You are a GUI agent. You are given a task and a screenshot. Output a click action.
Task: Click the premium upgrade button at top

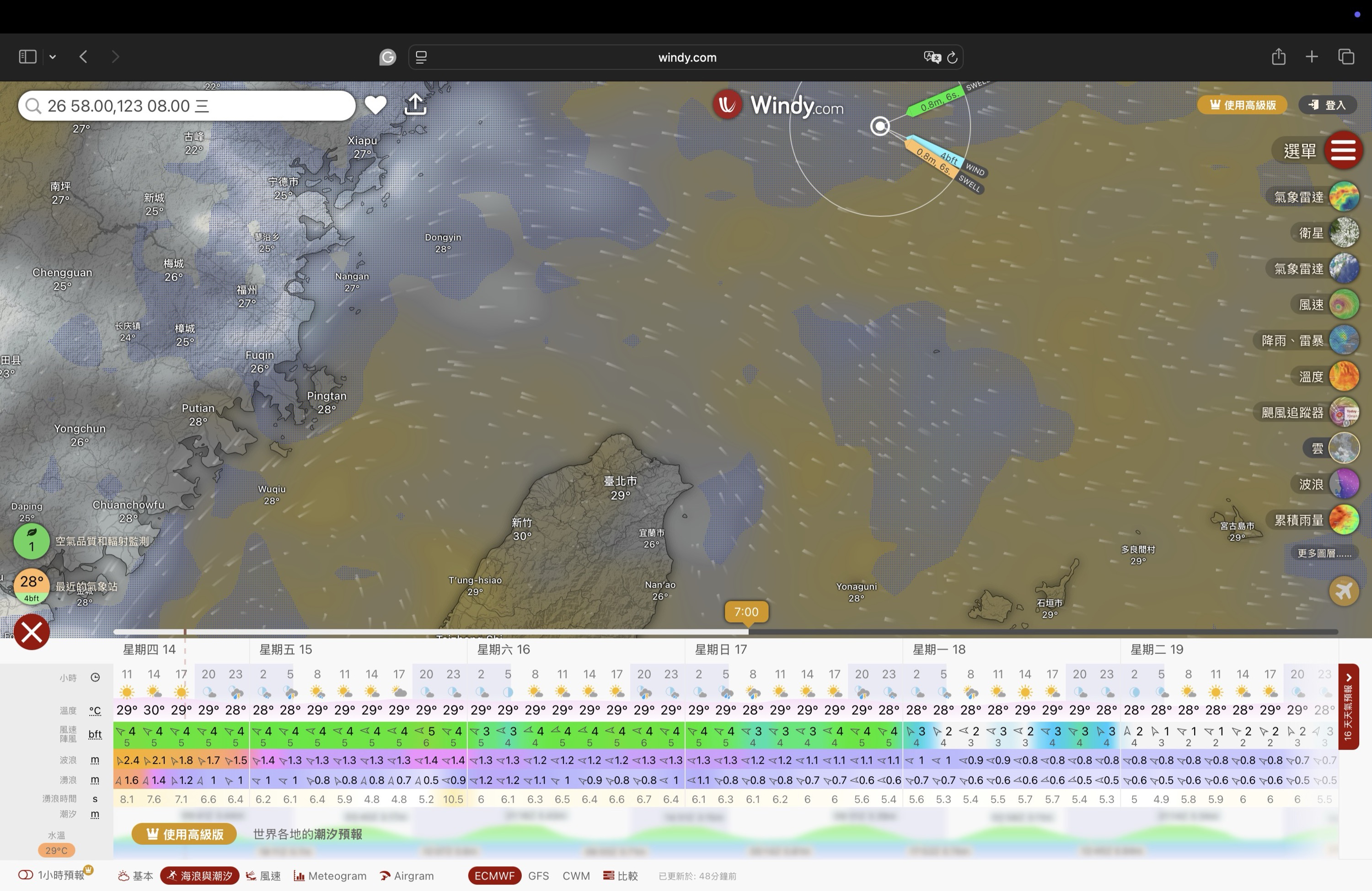(1242, 105)
